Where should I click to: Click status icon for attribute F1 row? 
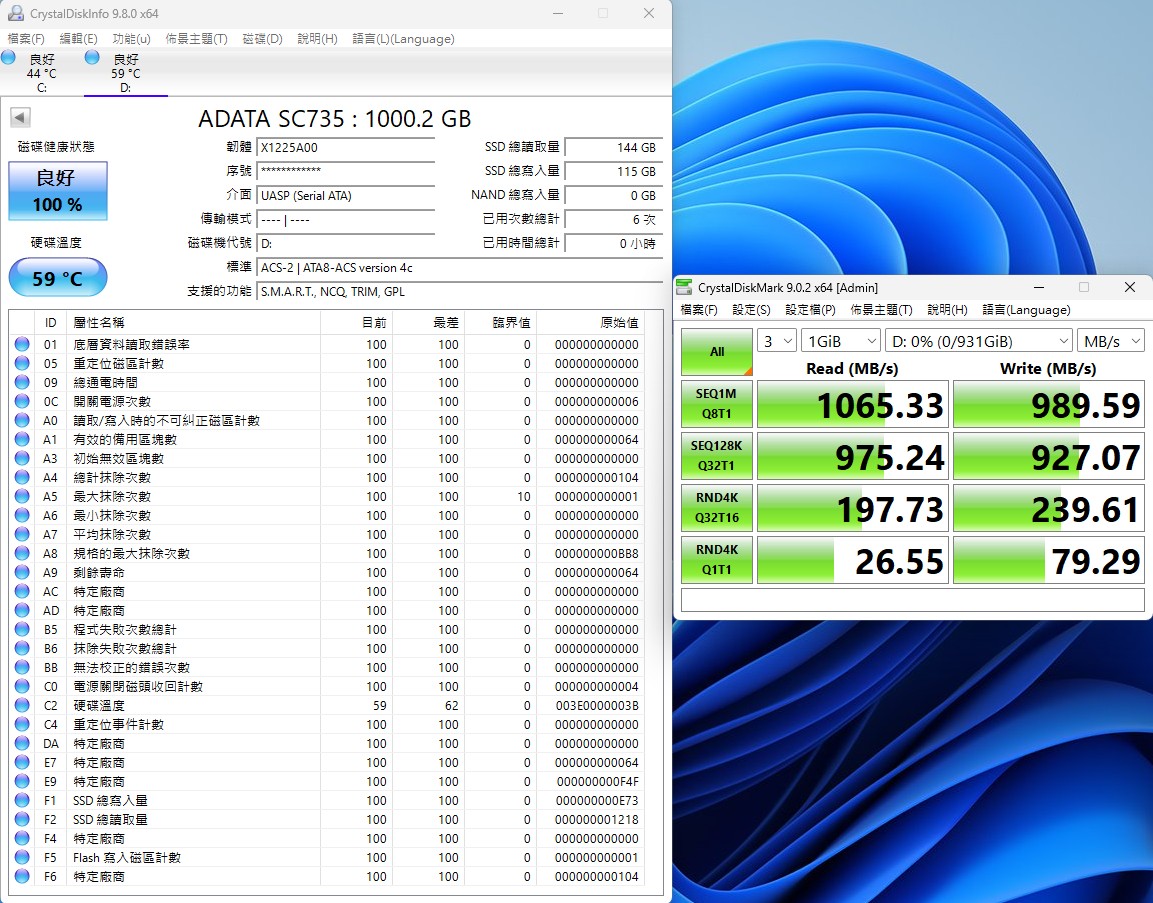click(22, 800)
